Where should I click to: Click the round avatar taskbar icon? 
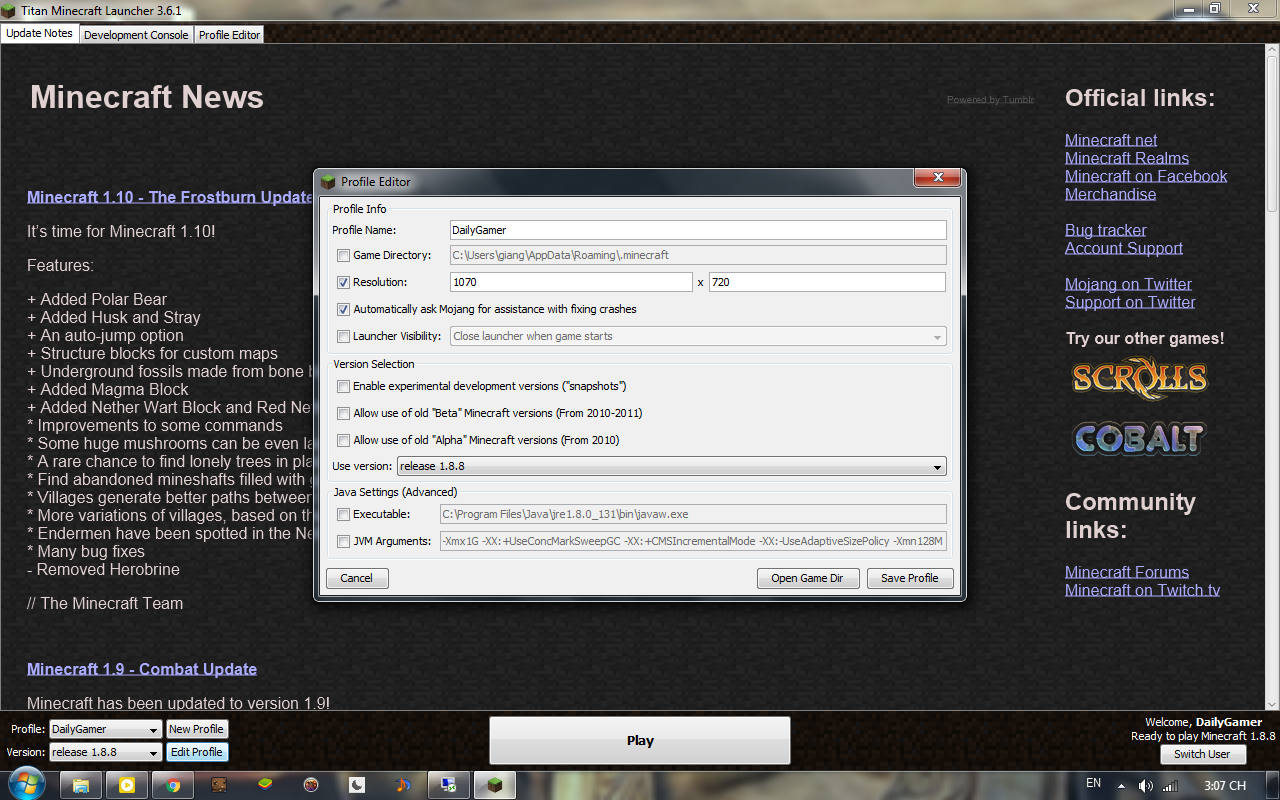pos(311,785)
